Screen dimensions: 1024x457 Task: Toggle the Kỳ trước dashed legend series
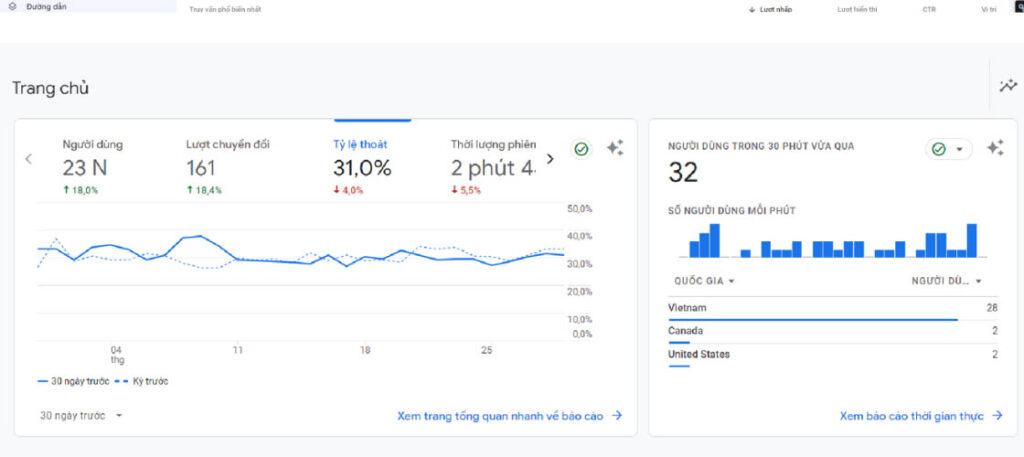click(144, 381)
